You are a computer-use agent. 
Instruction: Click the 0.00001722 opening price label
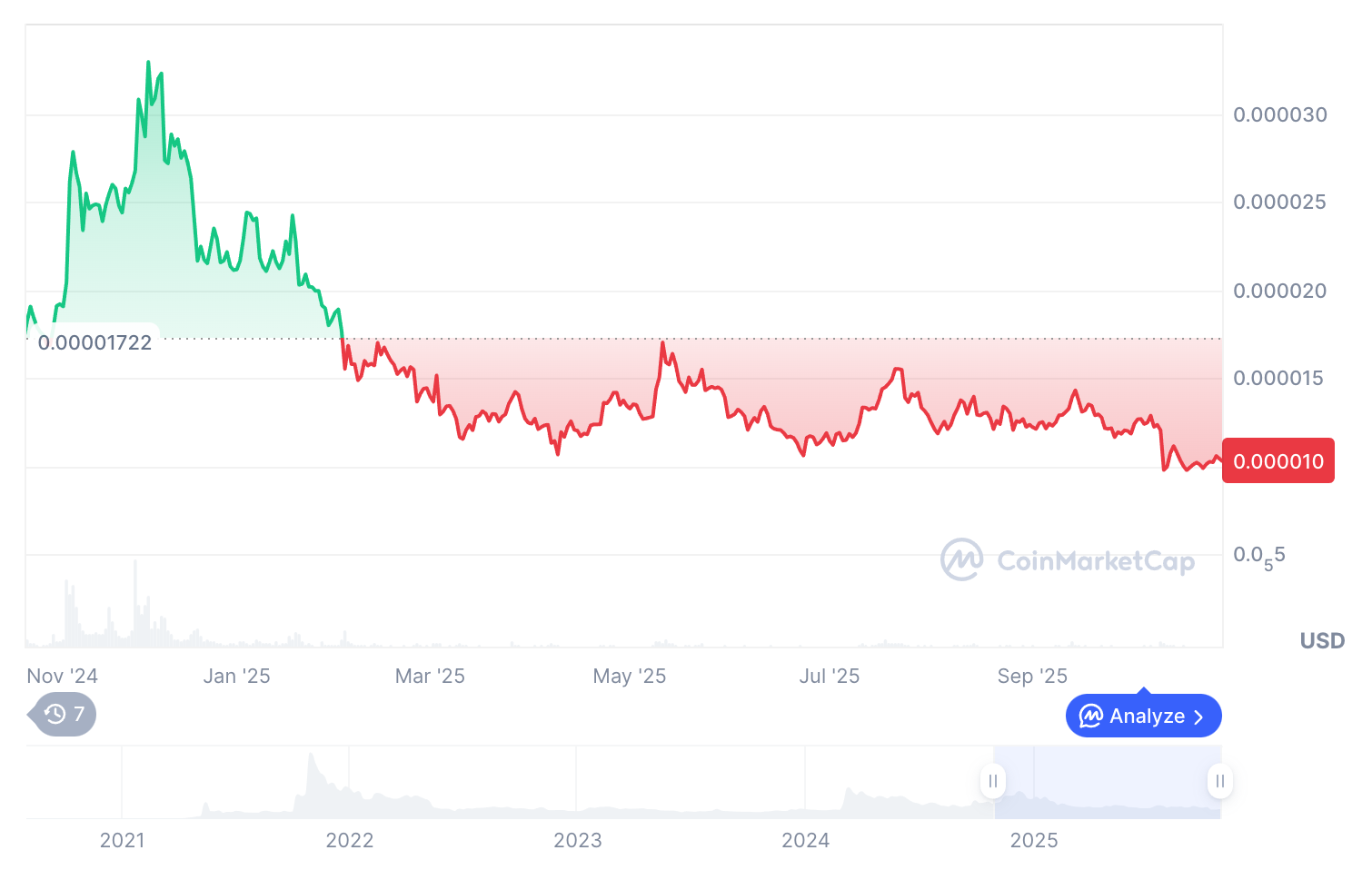(94, 342)
